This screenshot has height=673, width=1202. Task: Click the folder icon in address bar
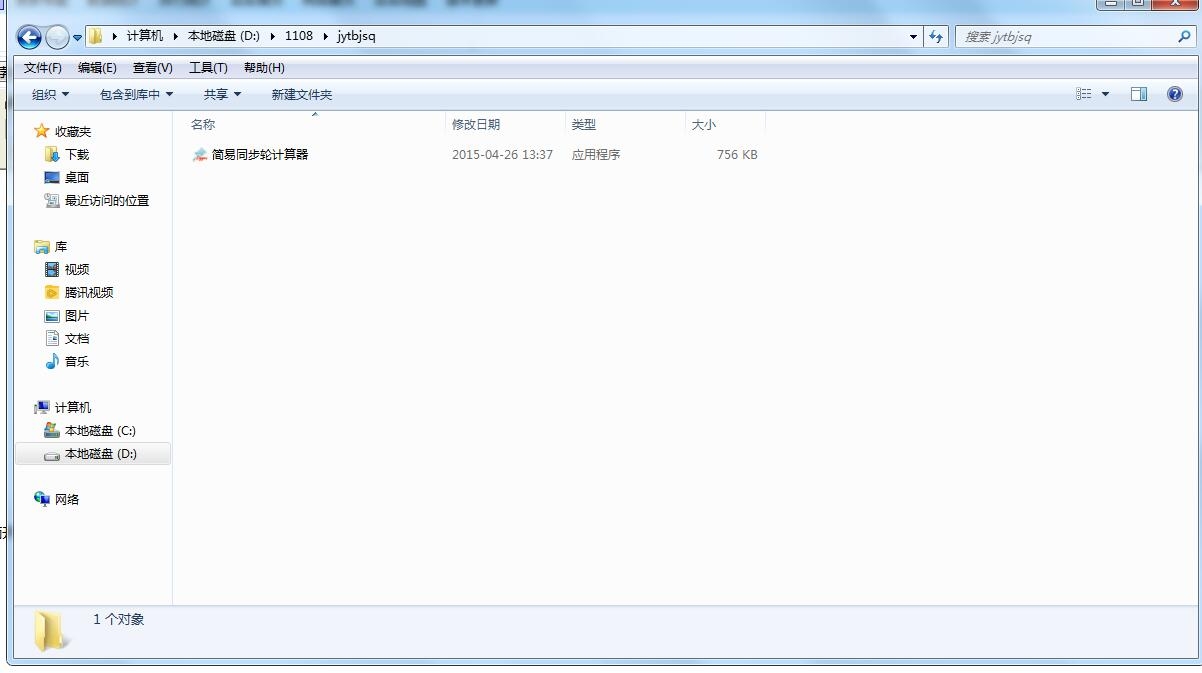(x=96, y=36)
